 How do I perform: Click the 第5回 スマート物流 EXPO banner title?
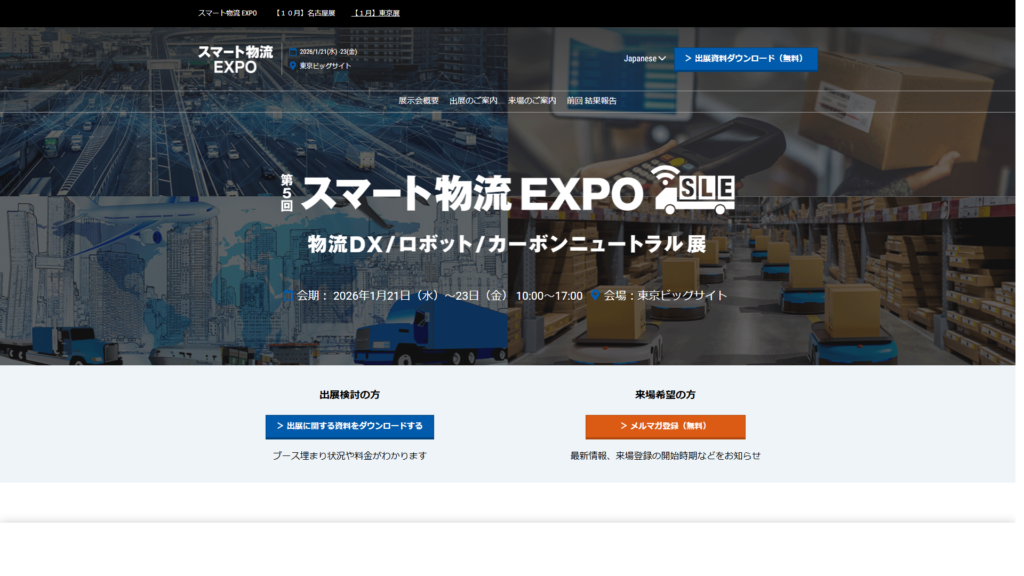(462, 193)
